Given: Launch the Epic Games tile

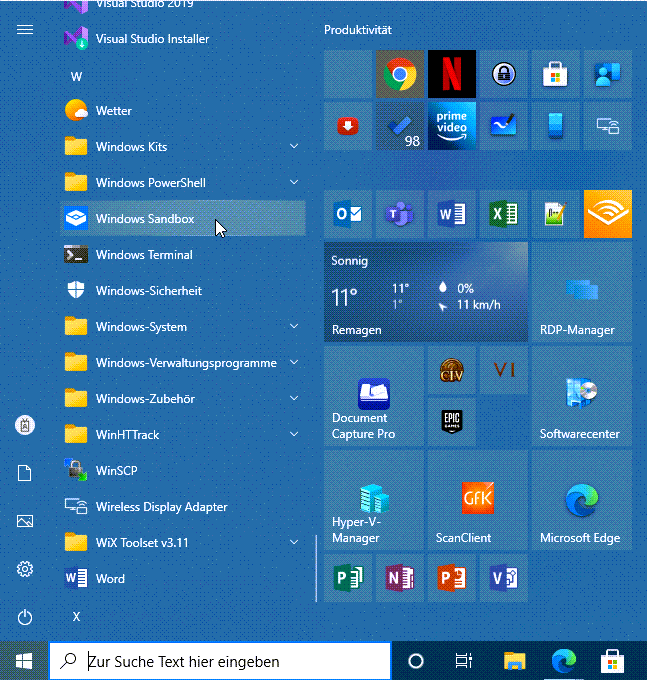Looking at the screenshot, I should click(x=452, y=422).
